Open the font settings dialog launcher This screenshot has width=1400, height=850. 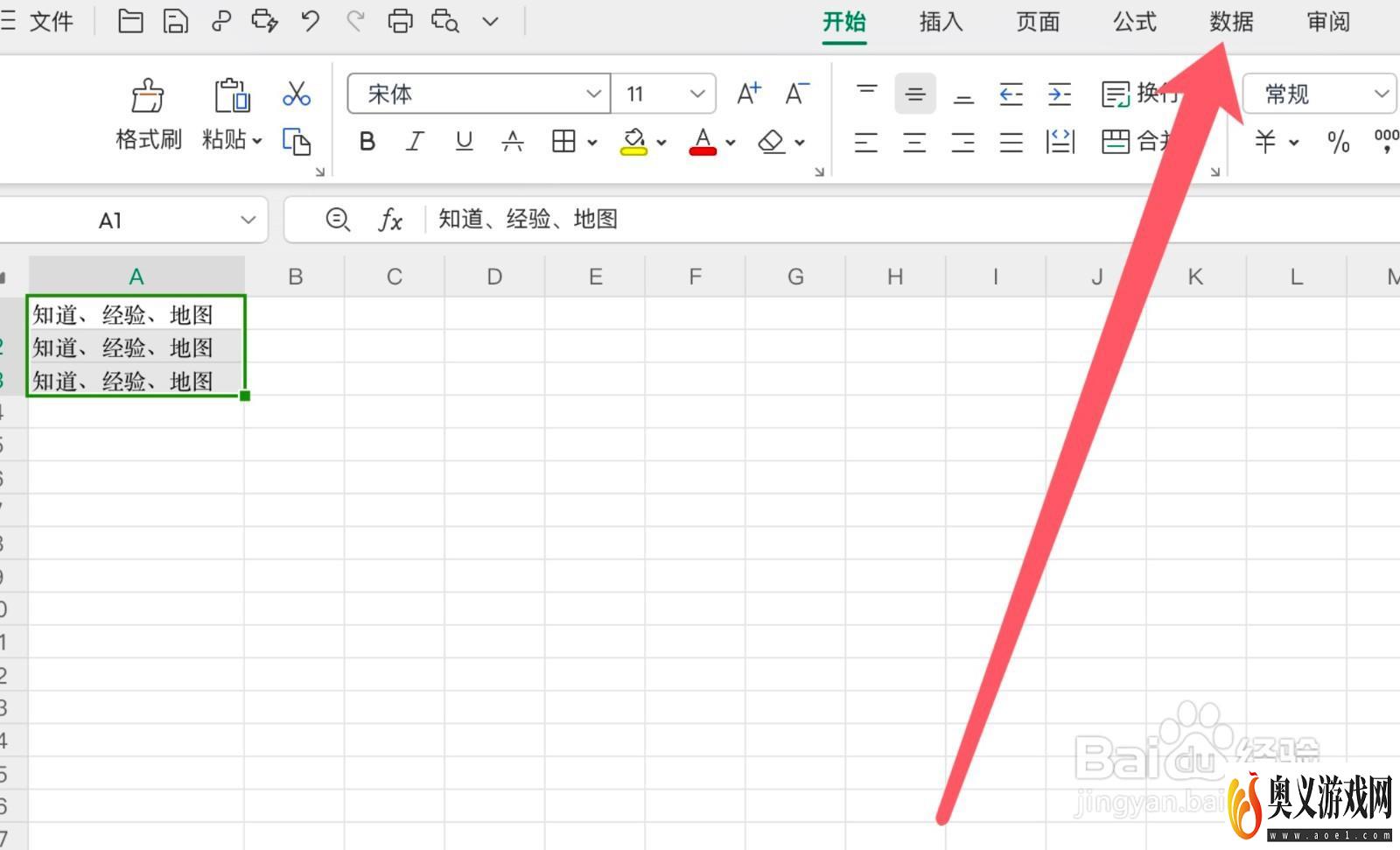(x=819, y=172)
